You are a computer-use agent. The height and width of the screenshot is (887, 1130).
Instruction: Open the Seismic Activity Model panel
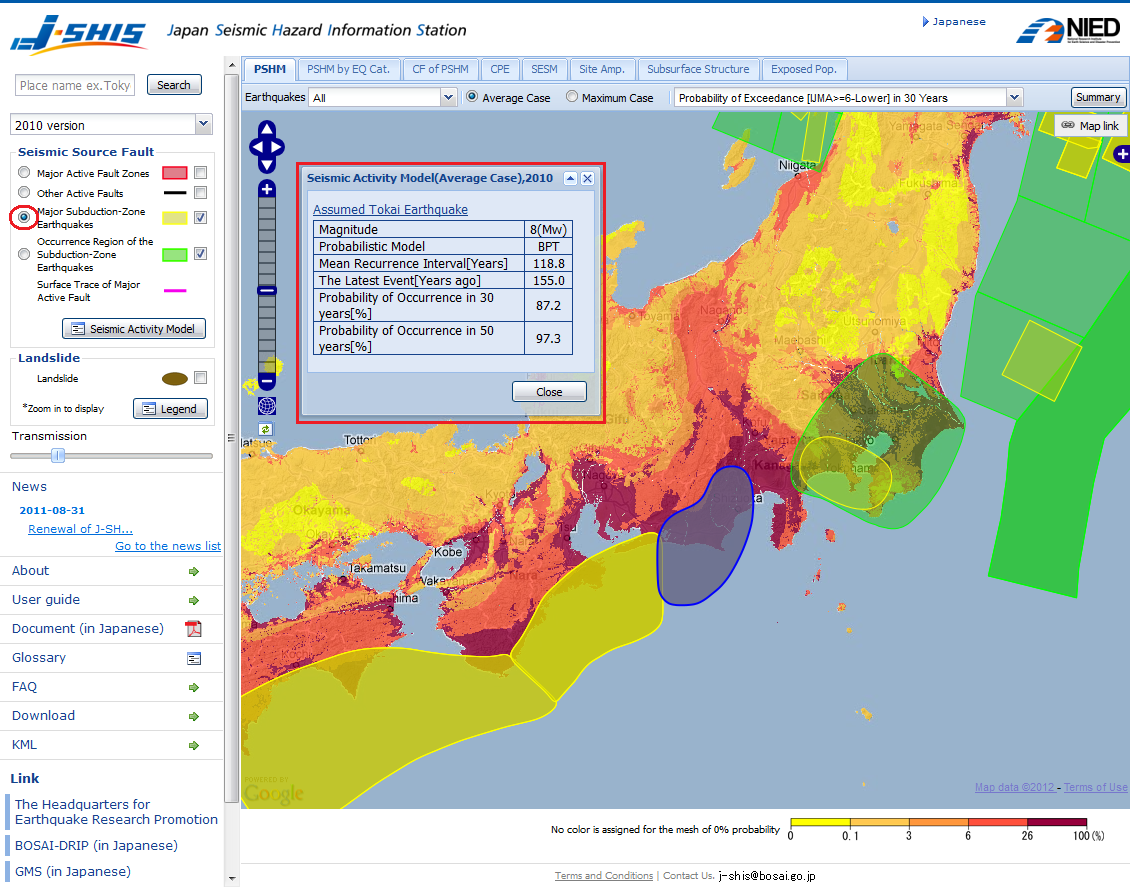133,328
